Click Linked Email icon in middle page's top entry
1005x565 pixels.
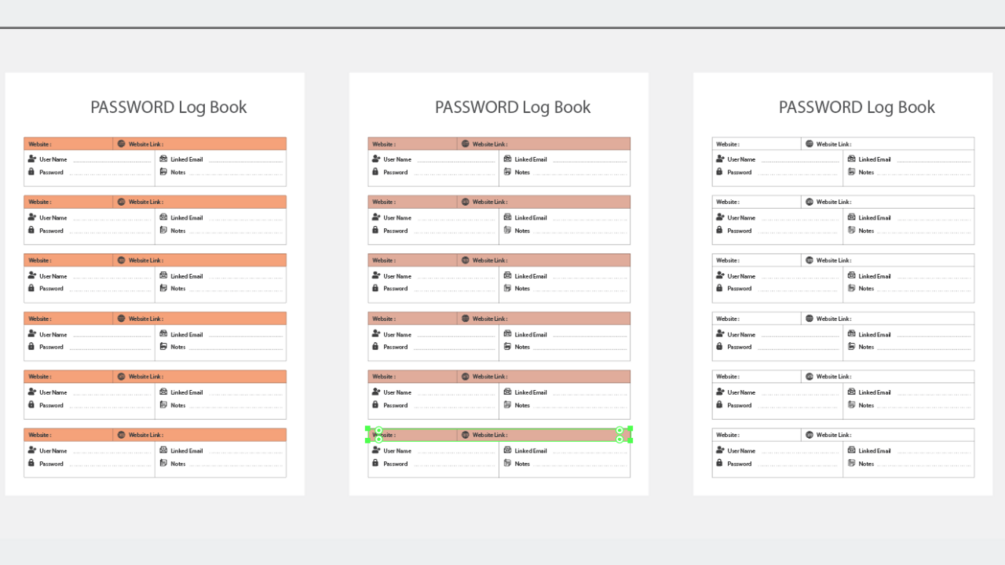(508, 158)
